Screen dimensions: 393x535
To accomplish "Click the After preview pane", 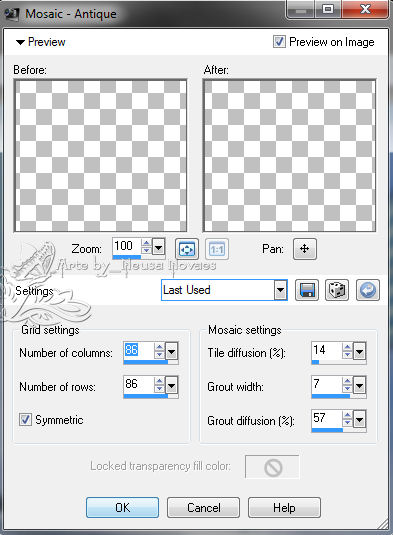I will click(290, 156).
